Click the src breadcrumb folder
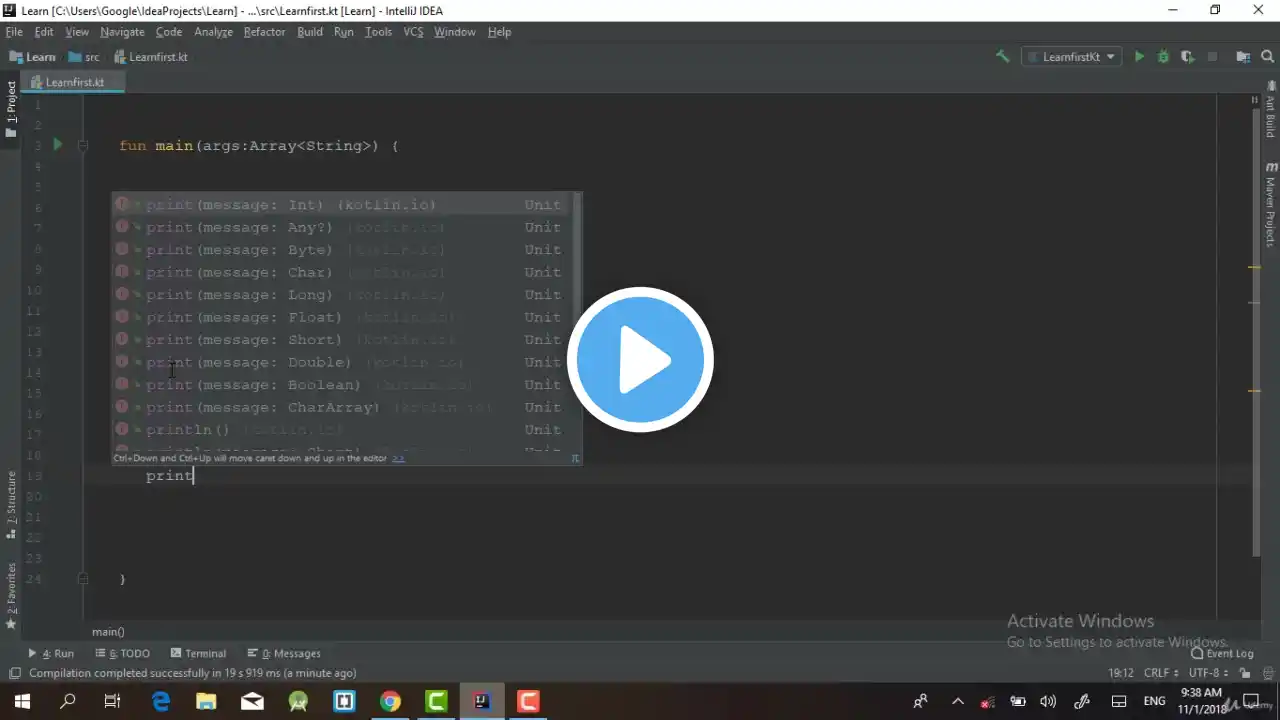 84,57
